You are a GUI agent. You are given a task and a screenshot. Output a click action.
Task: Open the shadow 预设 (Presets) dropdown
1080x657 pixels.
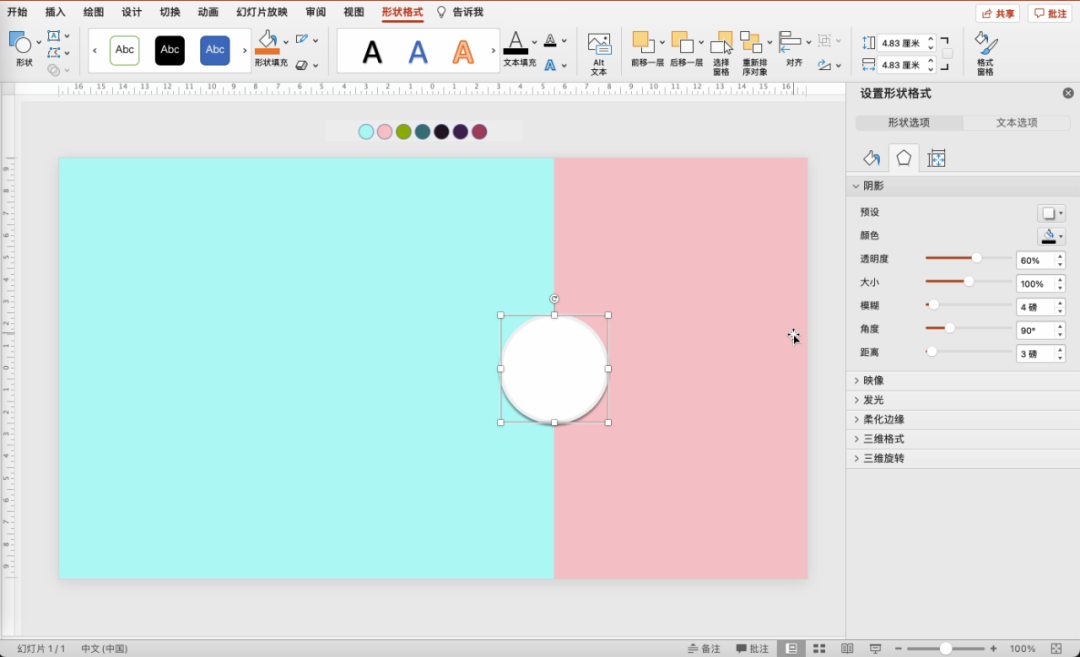pos(1051,213)
